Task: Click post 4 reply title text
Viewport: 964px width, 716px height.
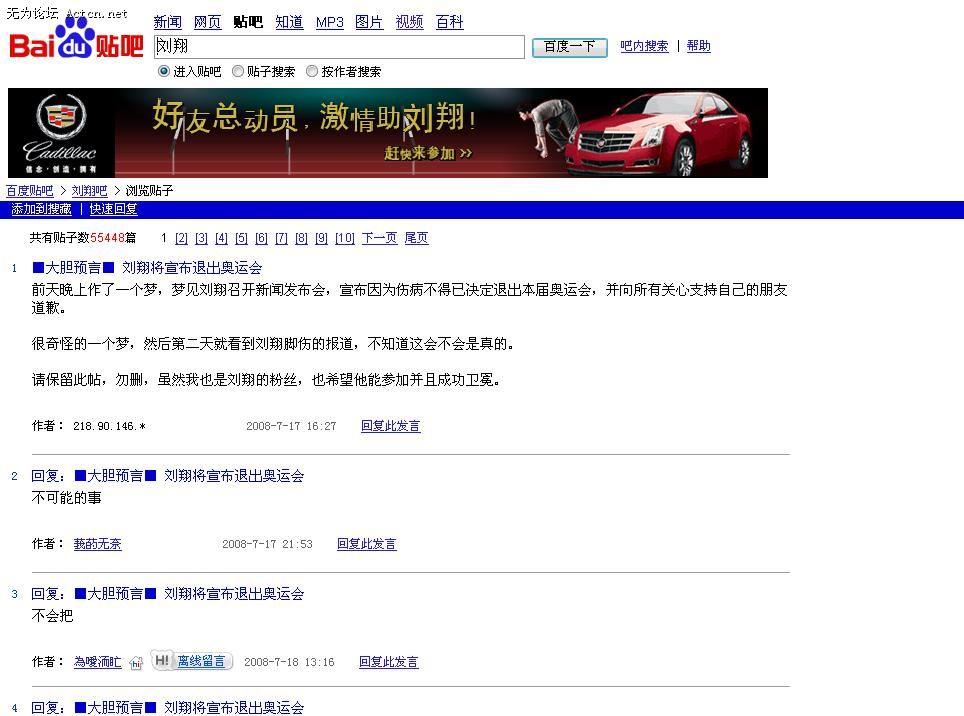Action: (168, 707)
